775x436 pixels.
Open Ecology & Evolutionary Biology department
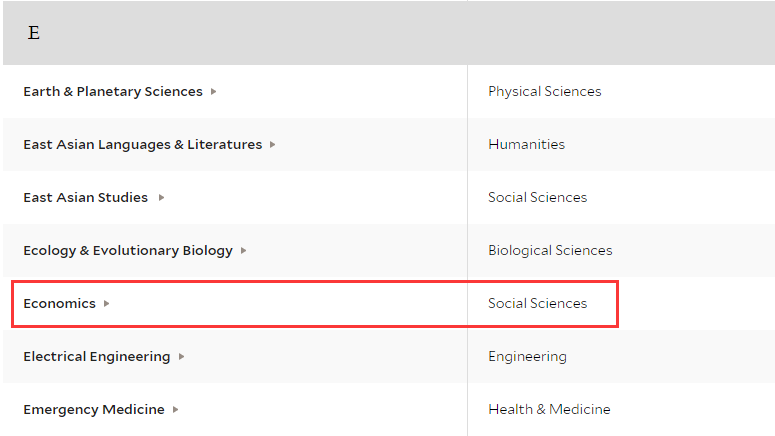(x=128, y=251)
